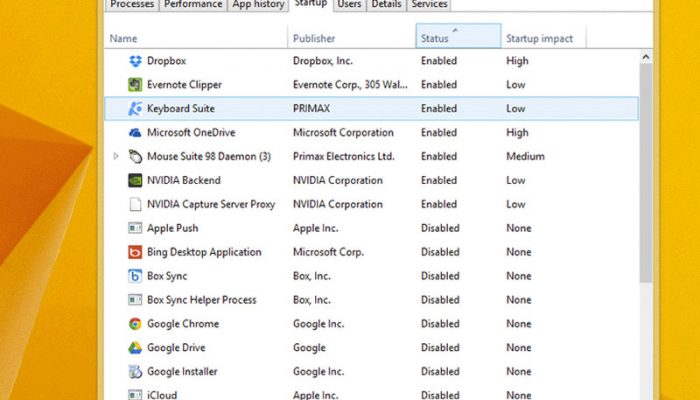Select the NVIDIA Capture Server Proxy entry
Viewport: 700px width, 400px height.
pyautogui.click(x=211, y=204)
